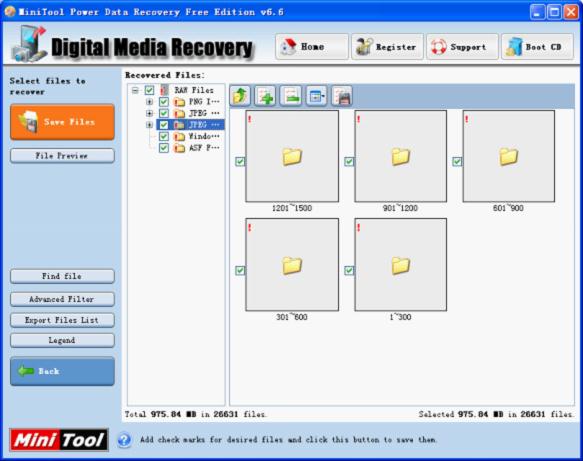Uncheck the Windo... folder checkbox
583x461 pixels.
click(x=164, y=136)
